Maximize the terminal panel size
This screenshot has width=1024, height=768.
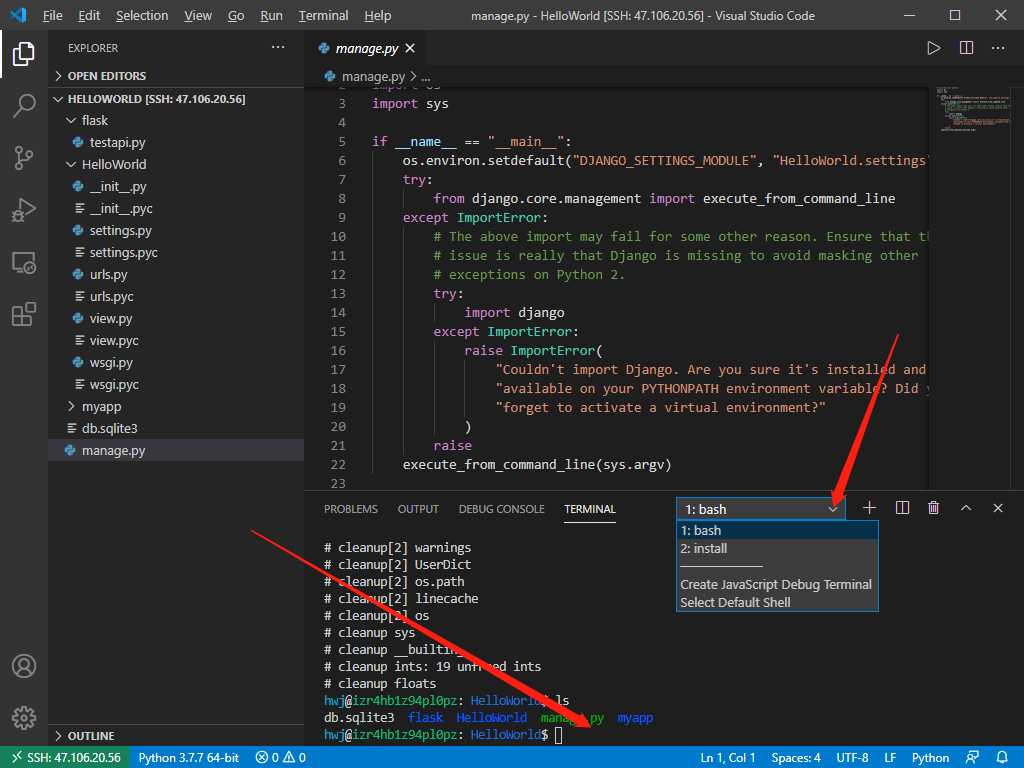coord(966,508)
